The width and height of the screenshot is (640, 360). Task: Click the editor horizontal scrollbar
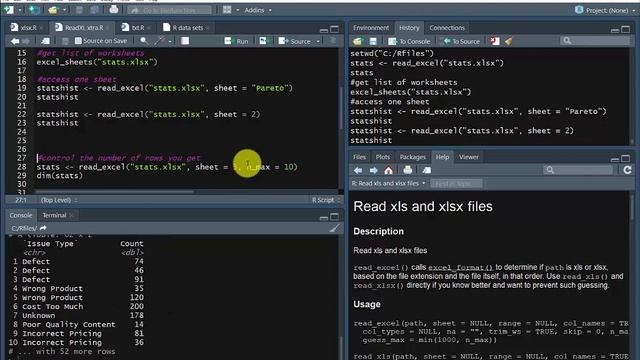coord(114,191)
